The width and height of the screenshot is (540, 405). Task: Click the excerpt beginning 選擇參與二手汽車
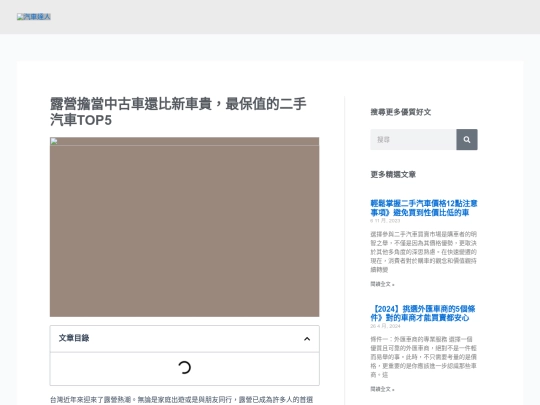pyautogui.click(x=424, y=252)
